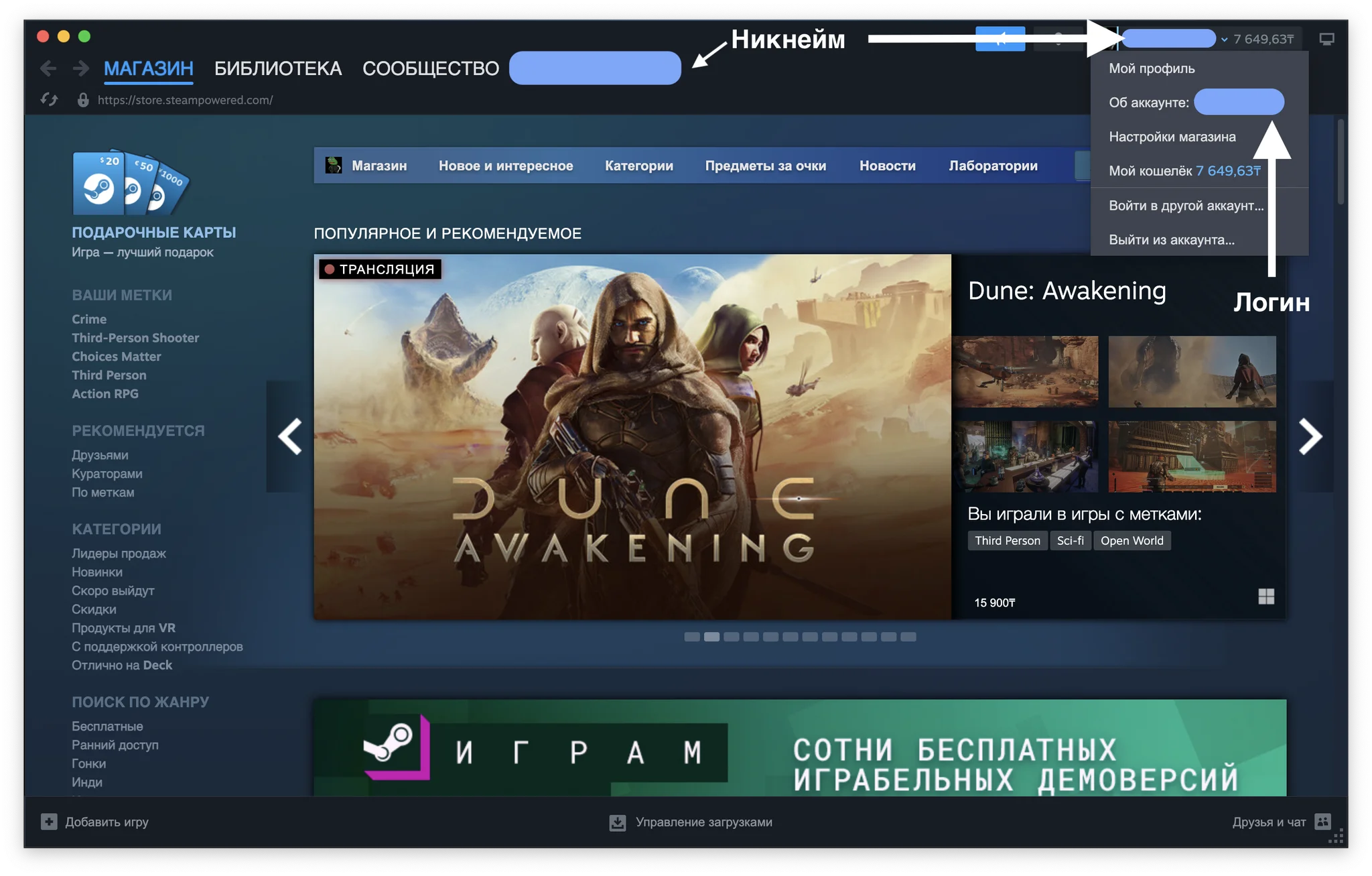Click the Open World tag on Dune
This screenshot has width=1372, height=876.
tap(1132, 541)
